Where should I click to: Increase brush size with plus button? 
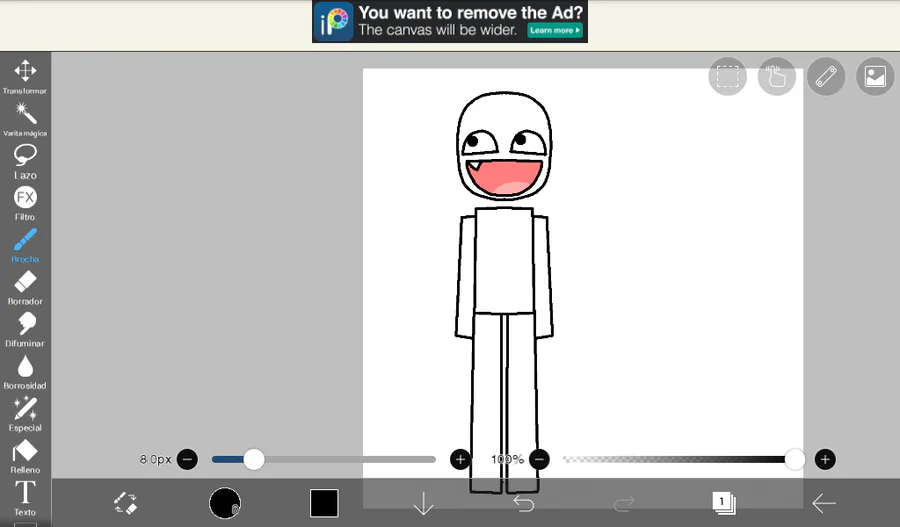click(x=460, y=459)
